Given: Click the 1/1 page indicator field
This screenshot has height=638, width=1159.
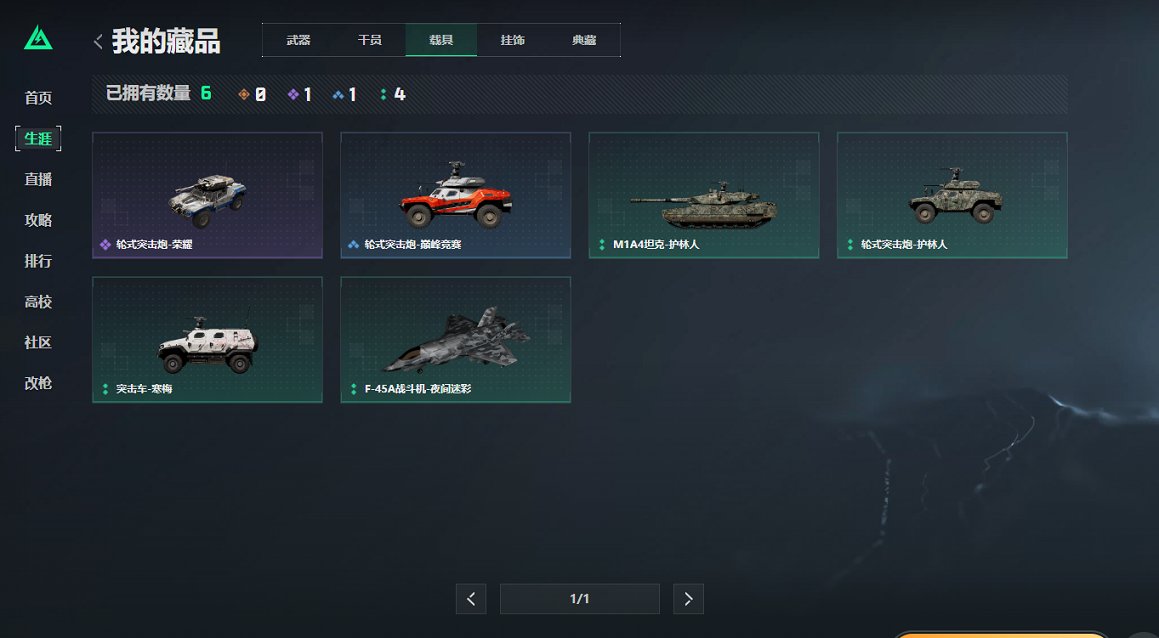Looking at the screenshot, I should pos(580,599).
